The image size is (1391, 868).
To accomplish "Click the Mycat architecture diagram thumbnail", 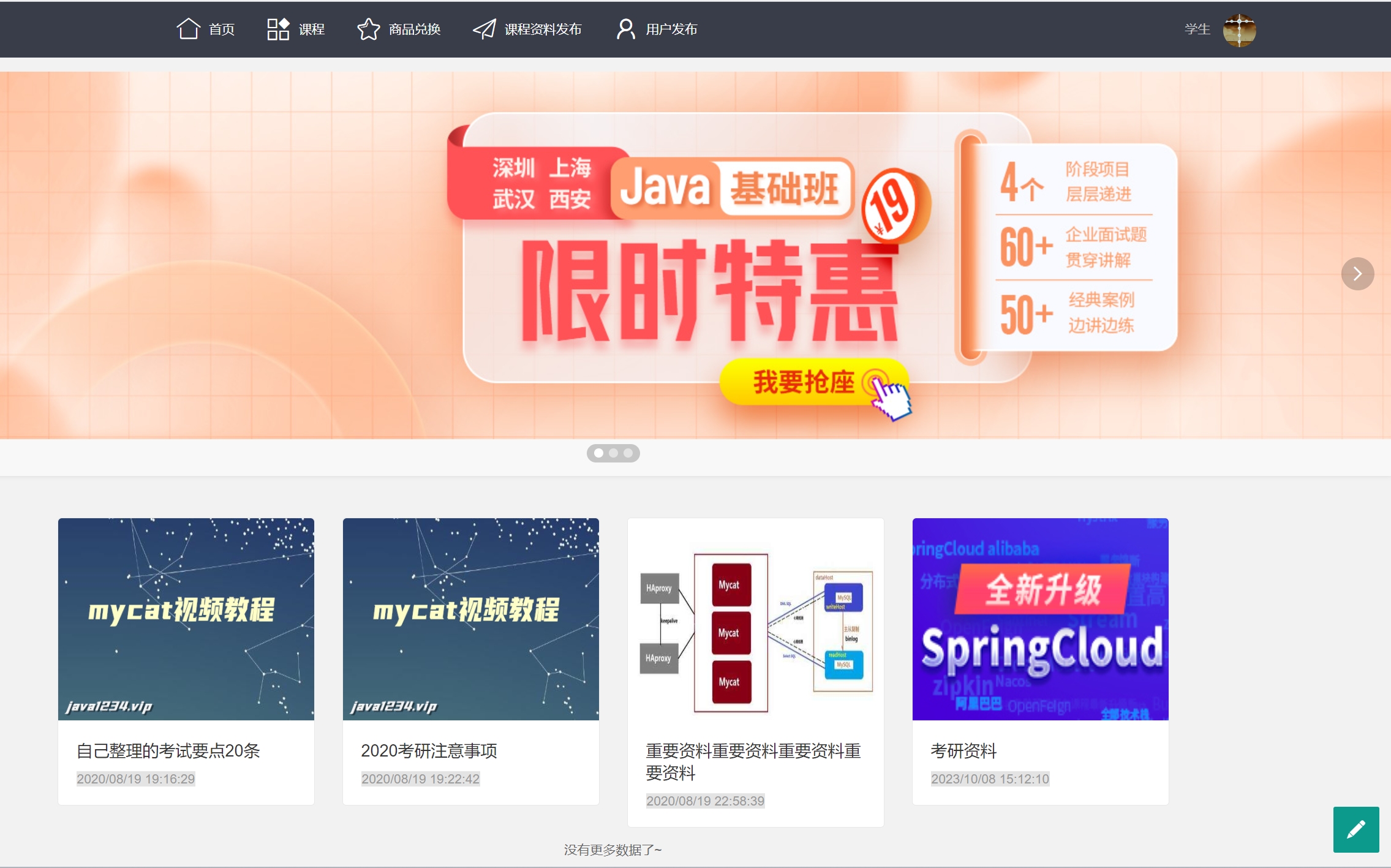I will coord(755,619).
